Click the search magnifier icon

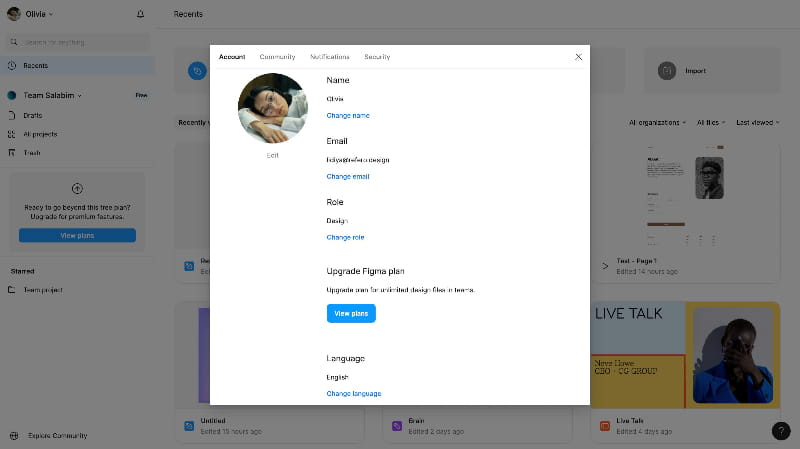point(14,42)
